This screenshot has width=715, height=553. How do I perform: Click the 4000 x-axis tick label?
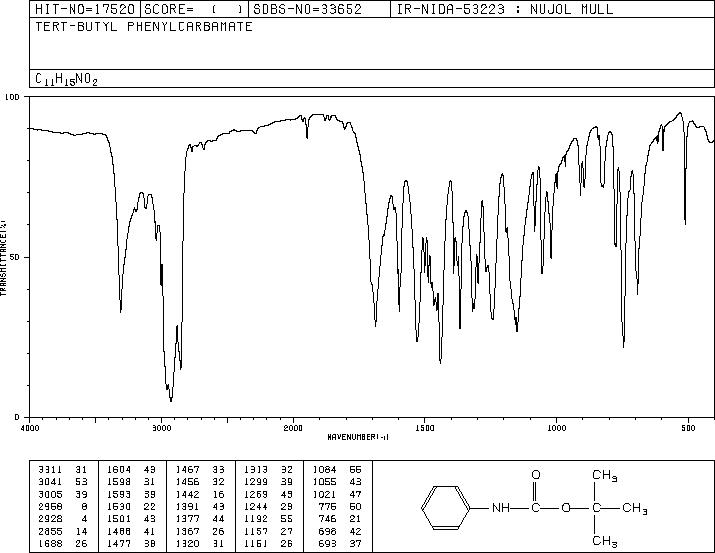point(30,428)
